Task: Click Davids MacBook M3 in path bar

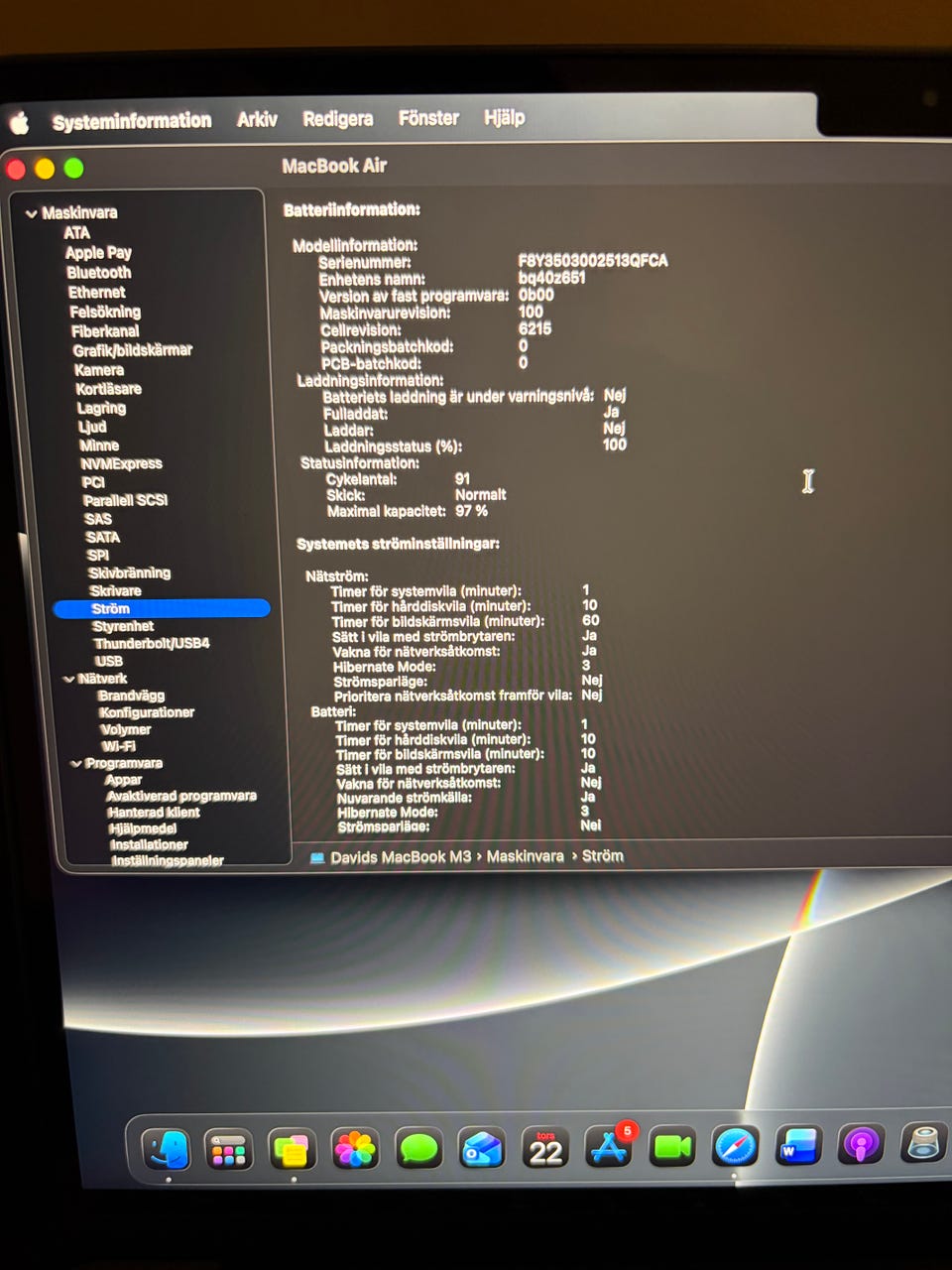Action: click(401, 857)
